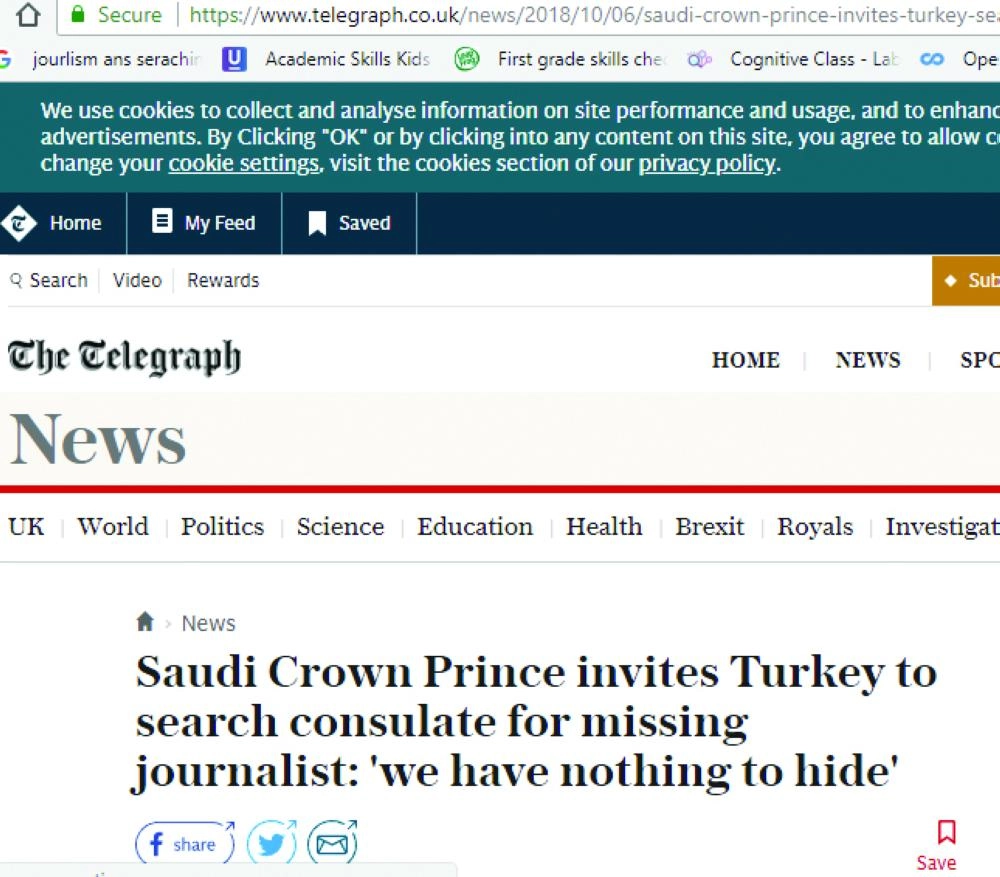Click the home icon in the breadcrumb trail
The image size is (1000, 877).
145,622
